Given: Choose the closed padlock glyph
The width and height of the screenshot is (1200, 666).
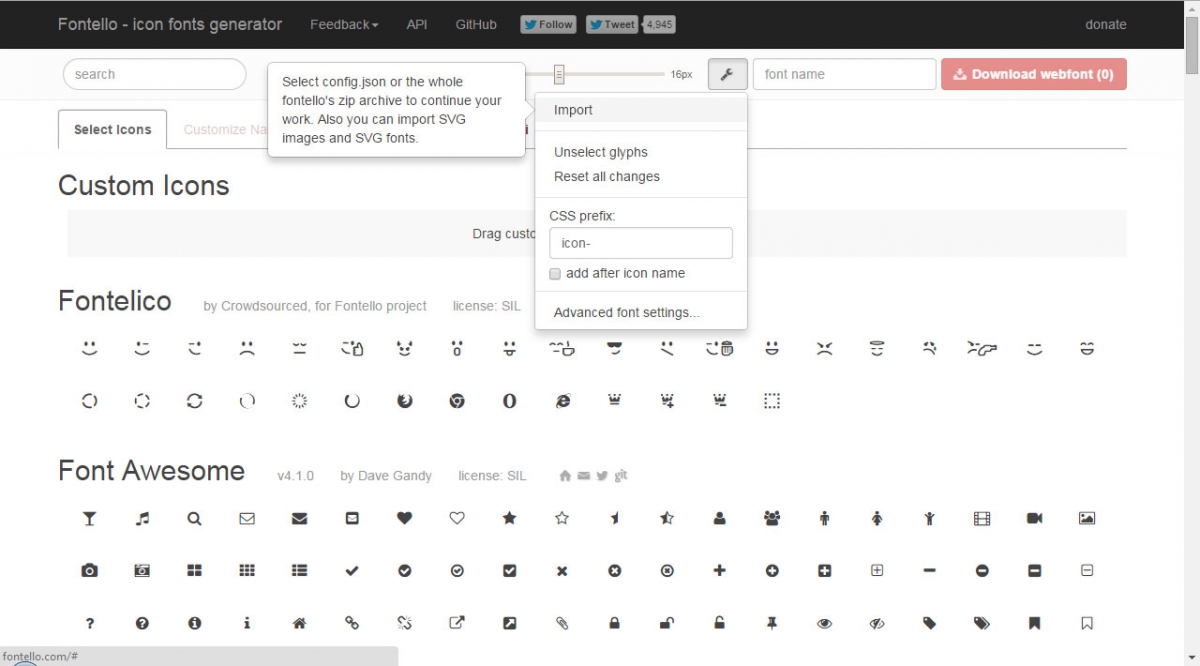Looking at the screenshot, I should pyautogui.click(x=614, y=623).
